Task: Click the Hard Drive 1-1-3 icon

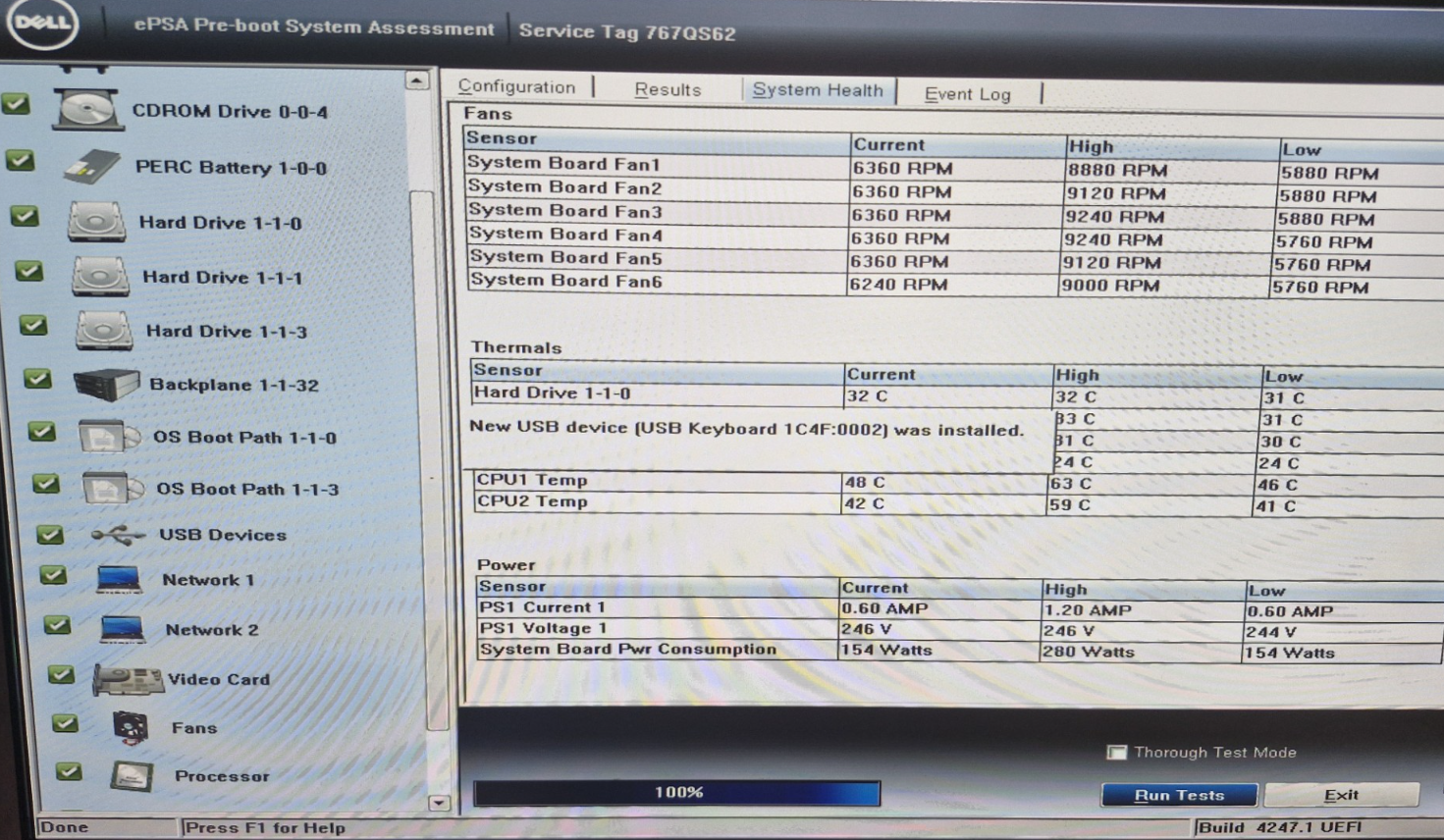Action: pyautogui.click(x=104, y=331)
